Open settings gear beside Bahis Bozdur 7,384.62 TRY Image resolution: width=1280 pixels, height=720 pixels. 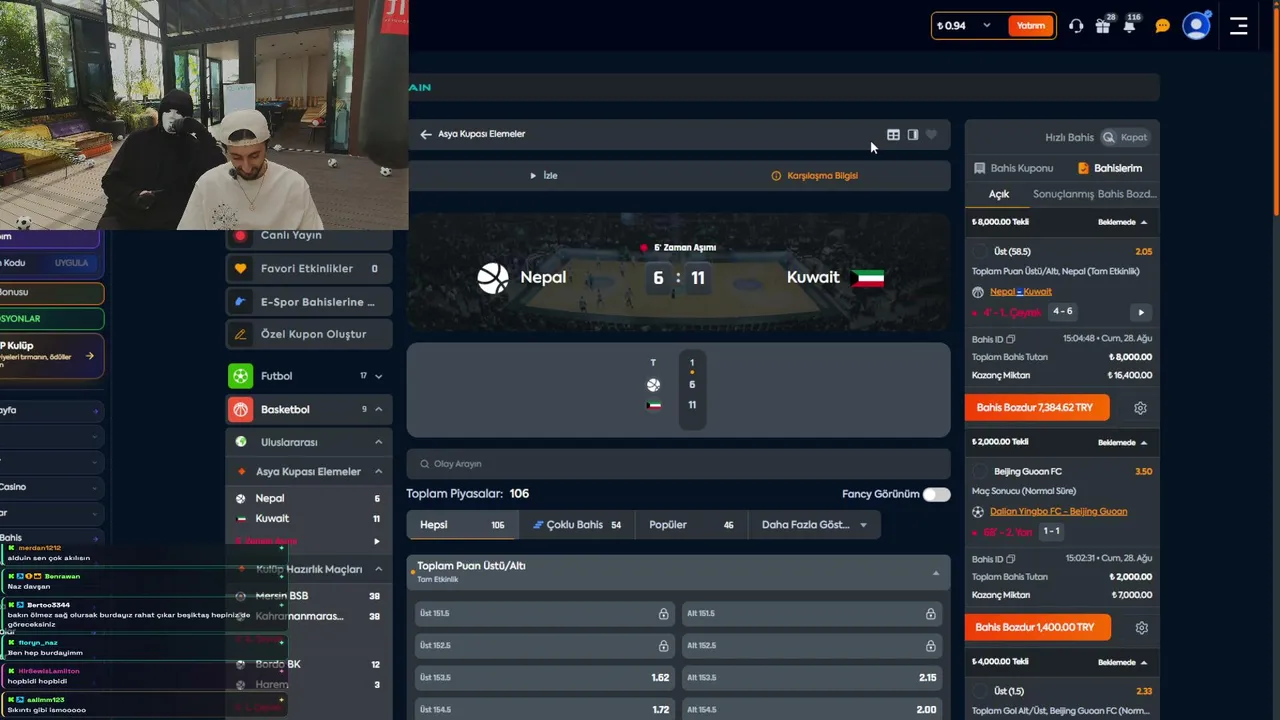tap(1140, 408)
